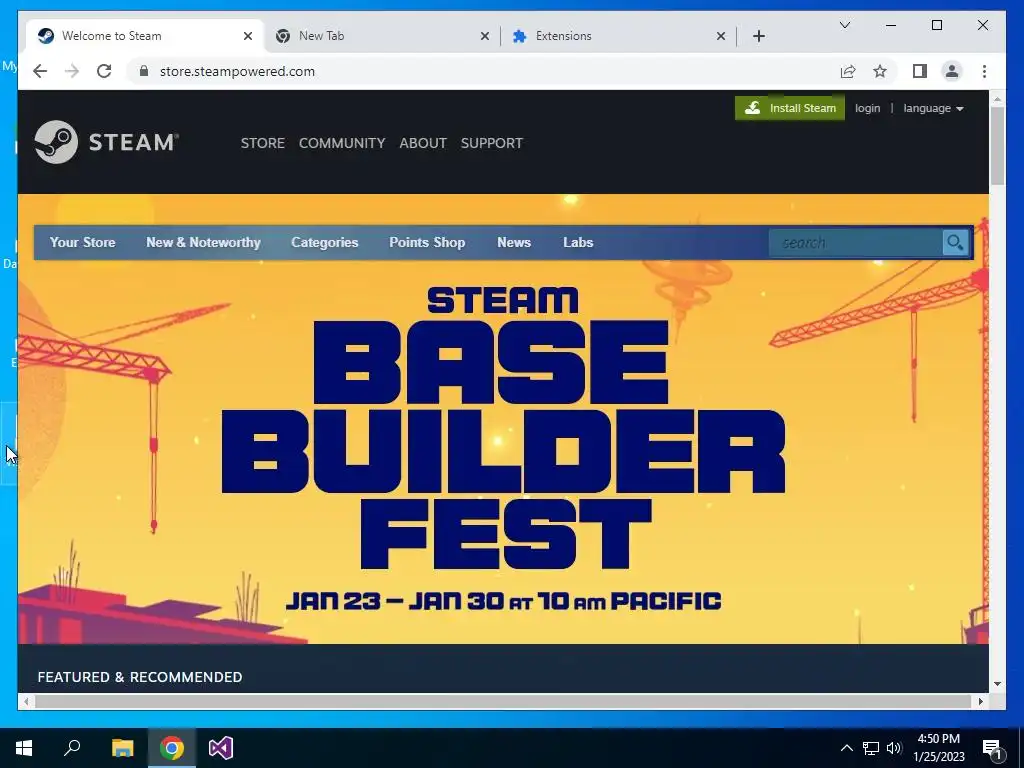The width and height of the screenshot is (1024, 768).
Task: Click the Base Builder Fest banner
Action: point(503,418)
